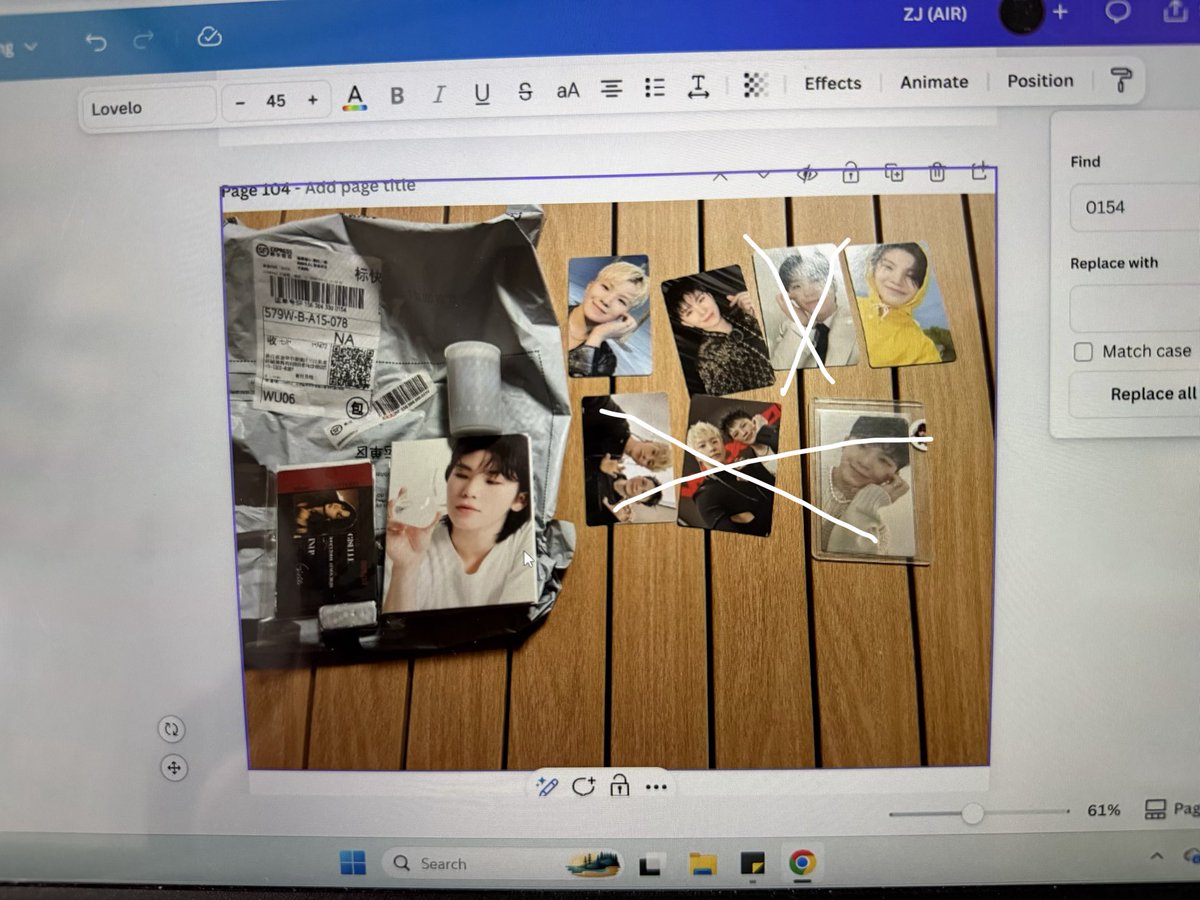
Task: Click the rotate handle icon
Action: click(x=173, y=730)
